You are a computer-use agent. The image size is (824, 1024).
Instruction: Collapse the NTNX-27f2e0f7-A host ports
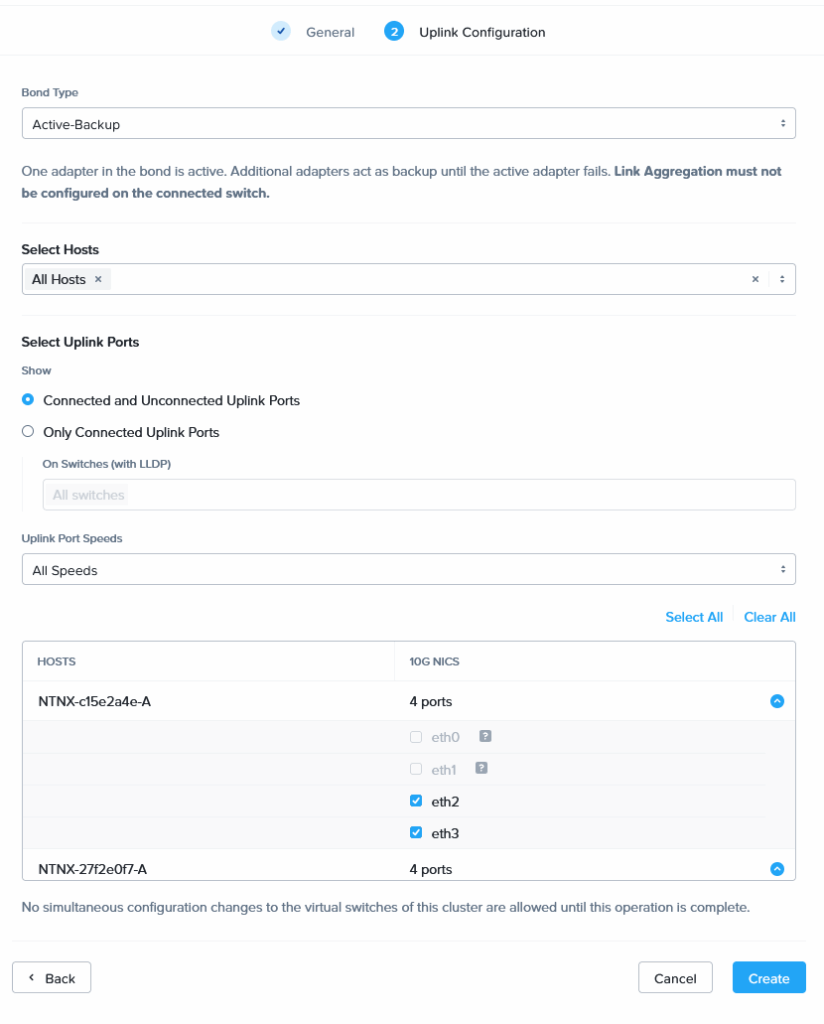point(777,870)
